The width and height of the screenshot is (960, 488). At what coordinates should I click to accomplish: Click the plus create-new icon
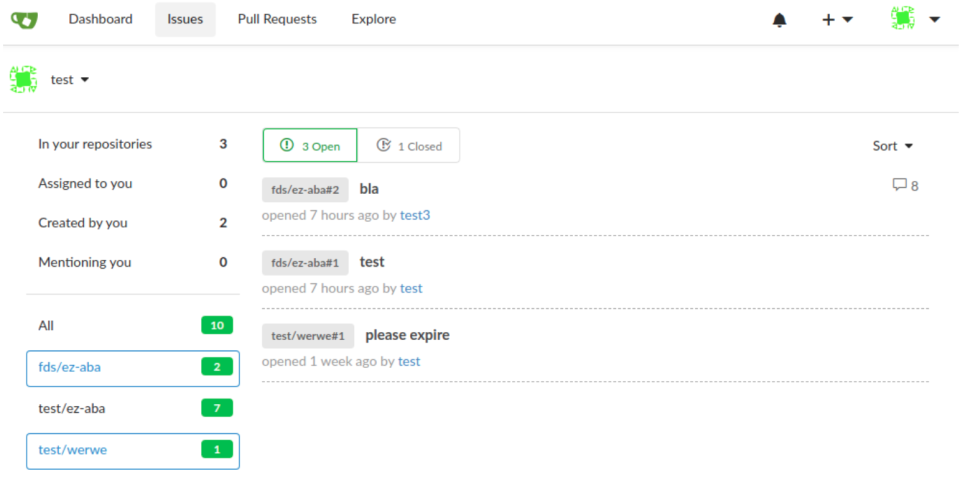tap(828, 20)
